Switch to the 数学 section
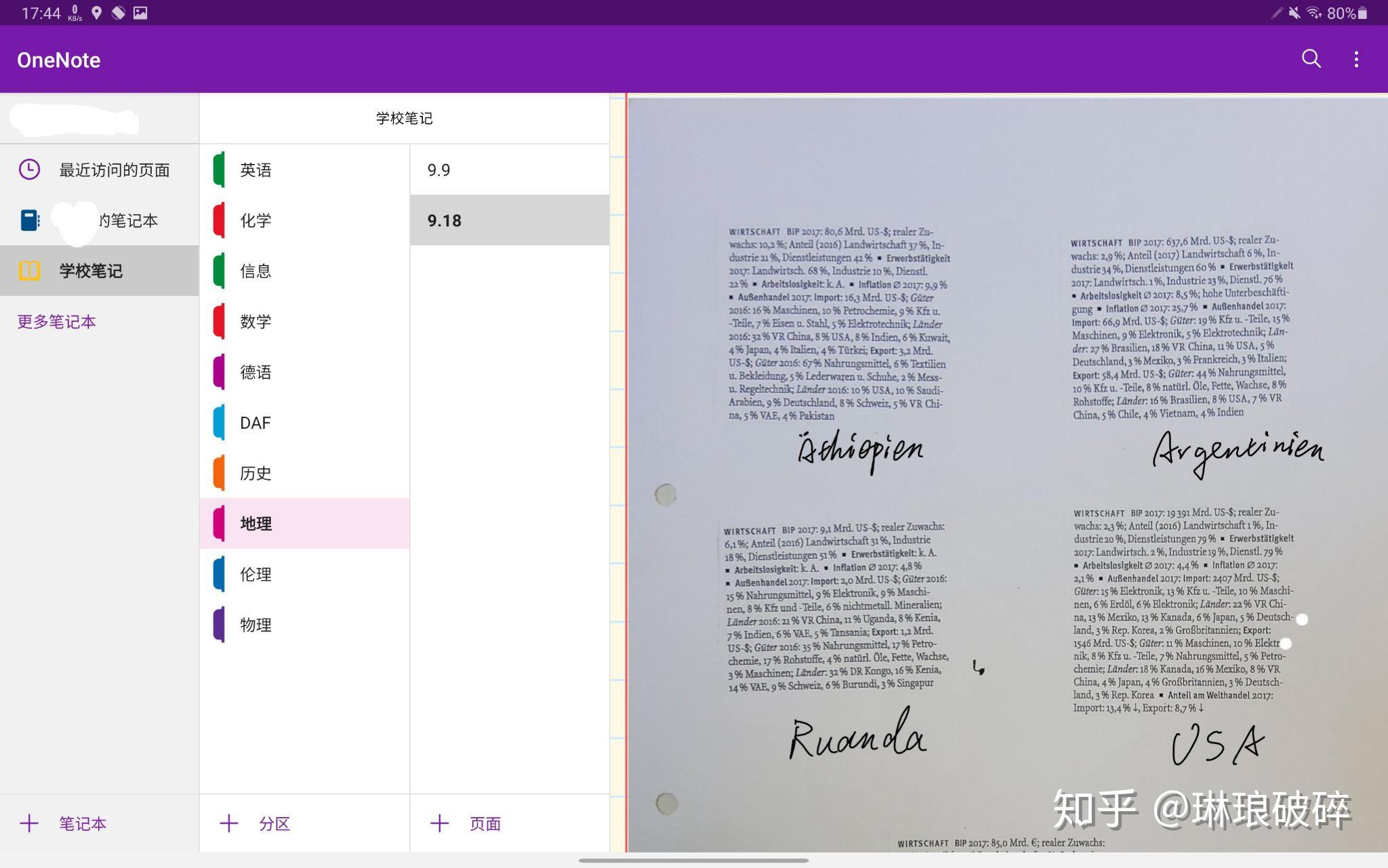Image resolution: width=1388 pixels, height=868 pixels. pyautogui.click(x=256, y=321)
